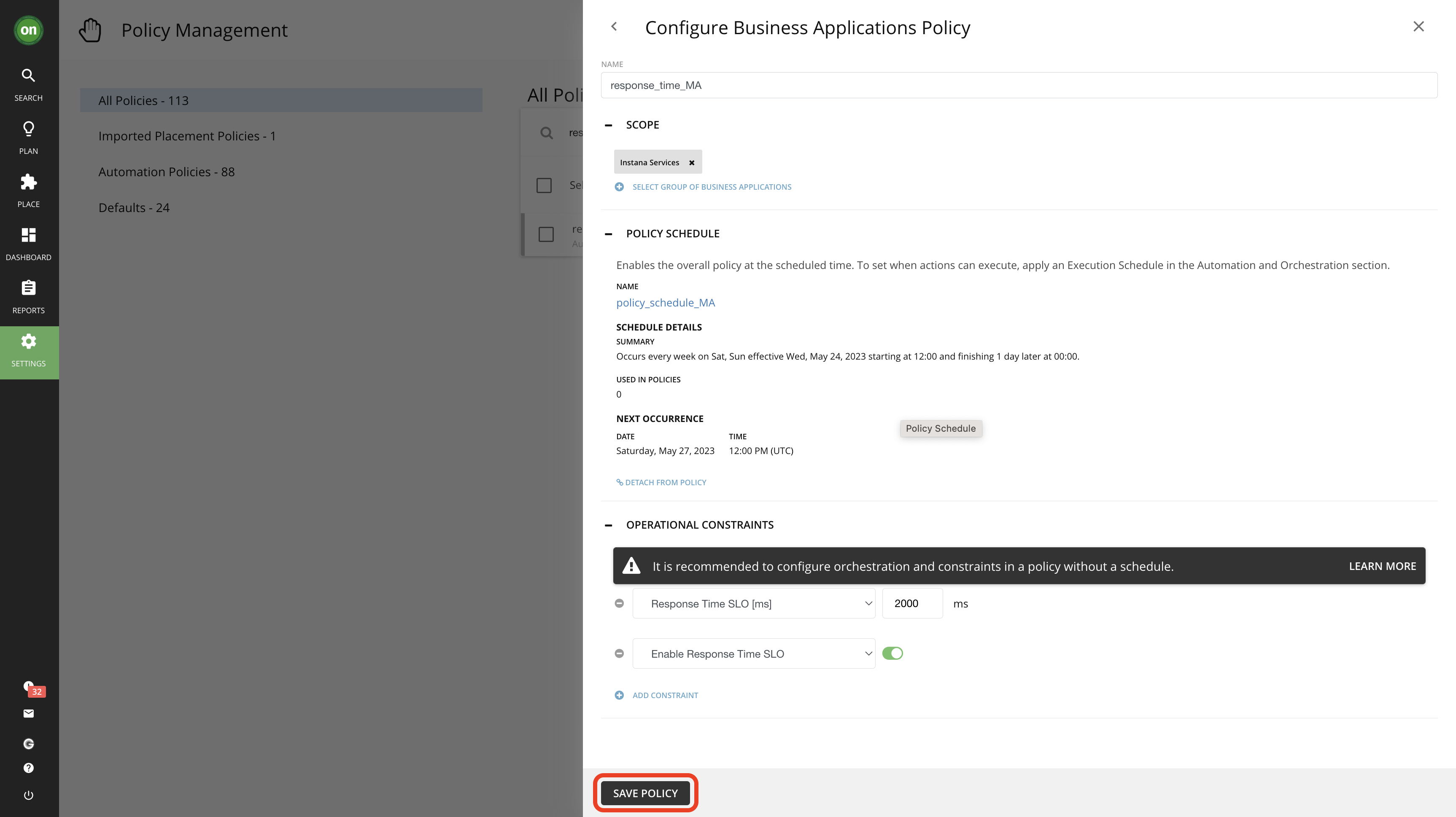Click the help question mark icon
This screenshot has height=817, width=1456.
coord(28,768)
